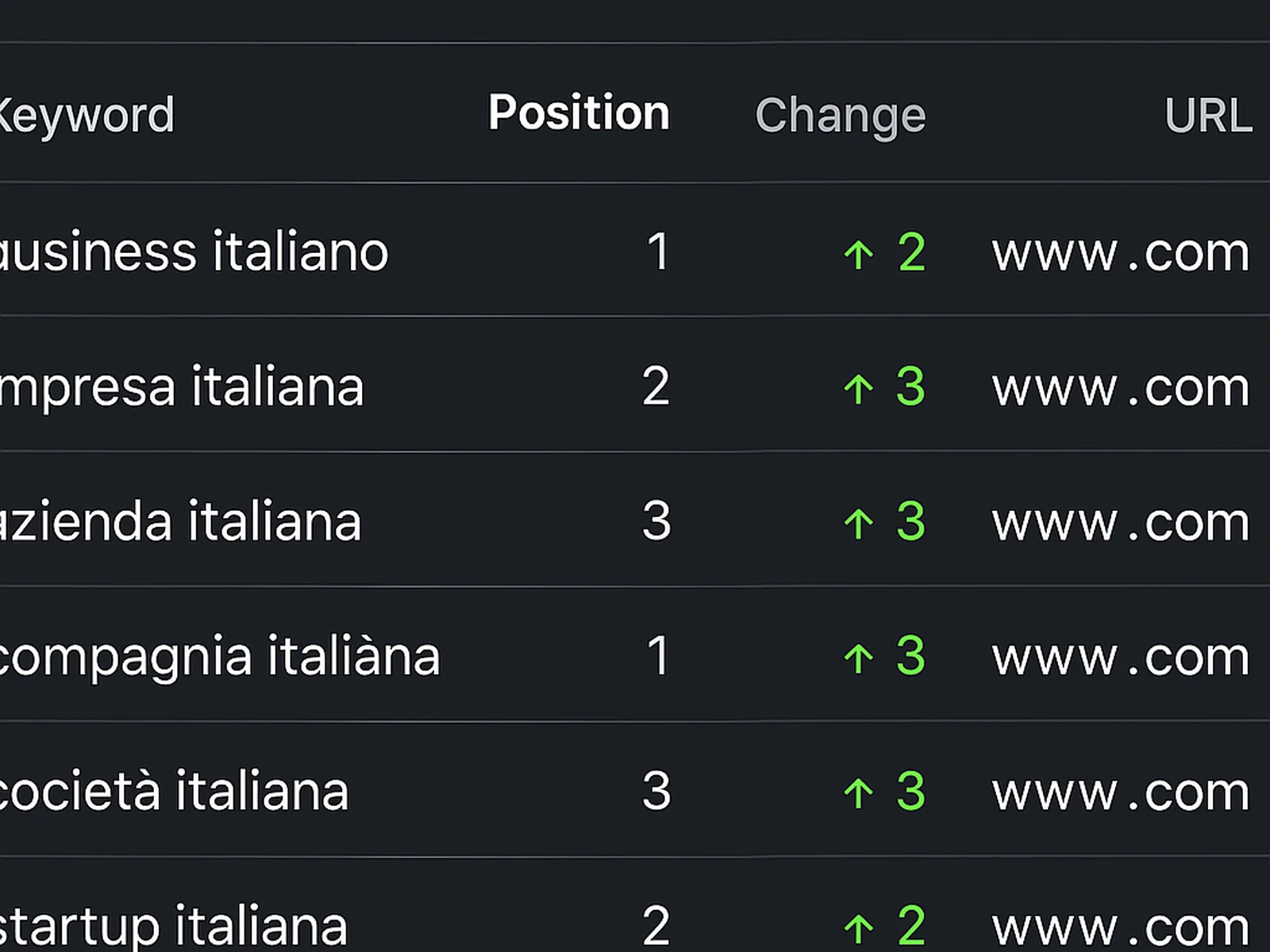Click the azienda italiana keyword text
This screenshot has height=952, width=1270.
point(179,522)
